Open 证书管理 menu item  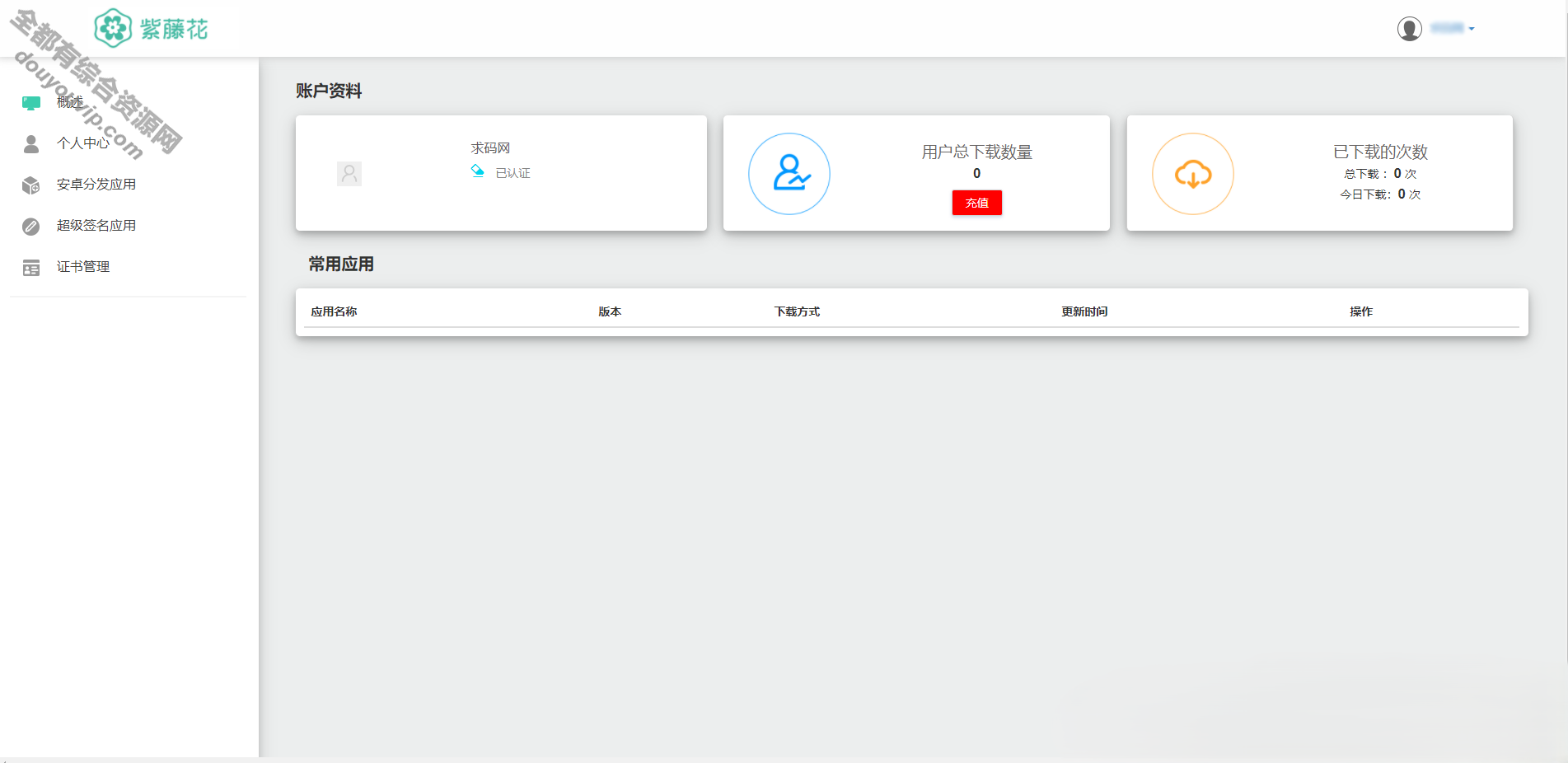[83, 267]
